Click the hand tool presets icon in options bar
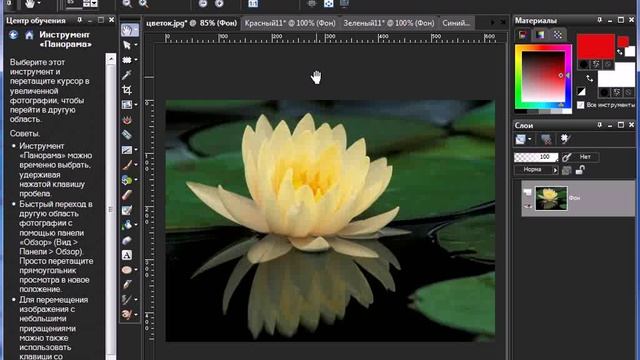 tap(30, 4)
